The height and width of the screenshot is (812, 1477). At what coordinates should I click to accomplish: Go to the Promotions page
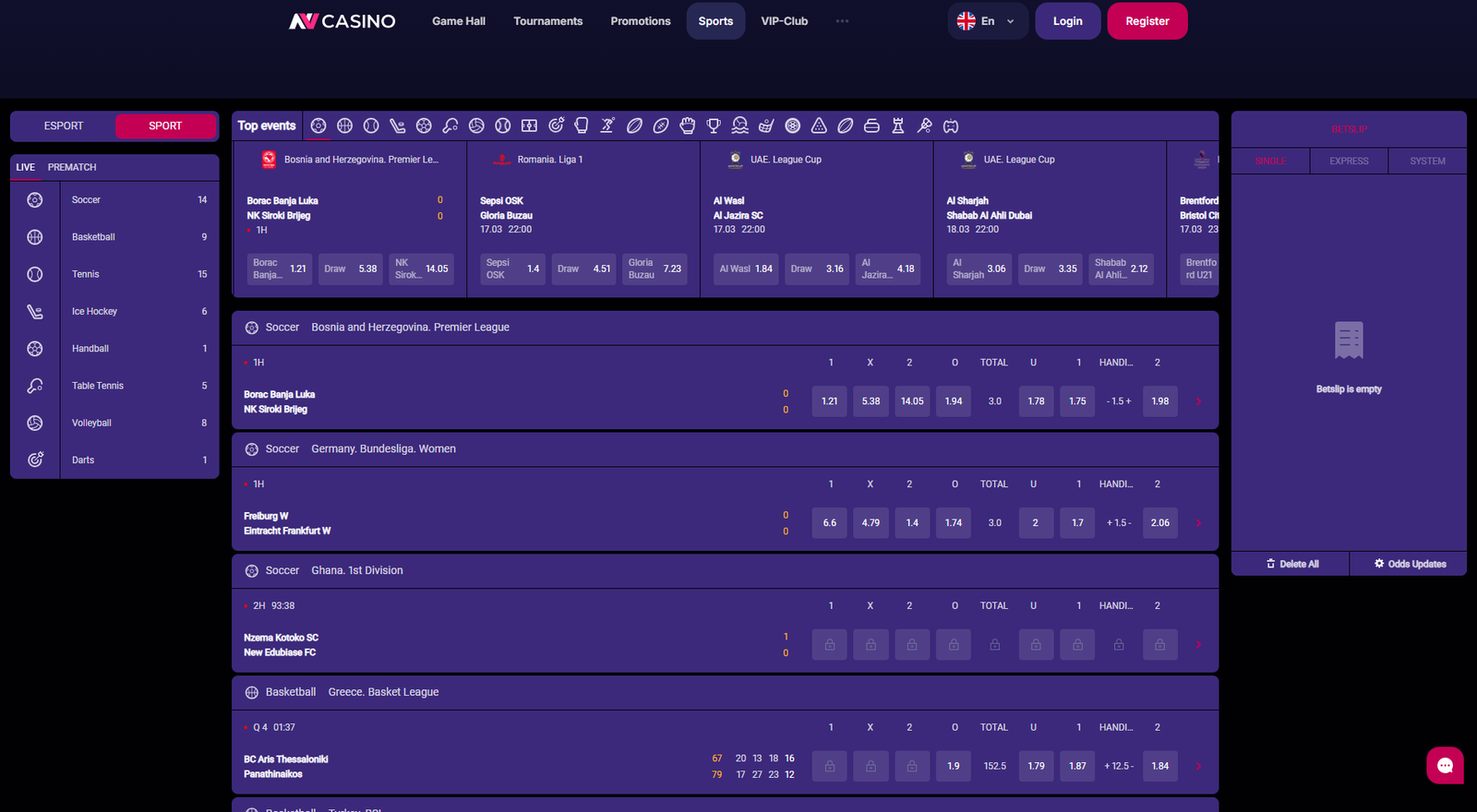640,21
